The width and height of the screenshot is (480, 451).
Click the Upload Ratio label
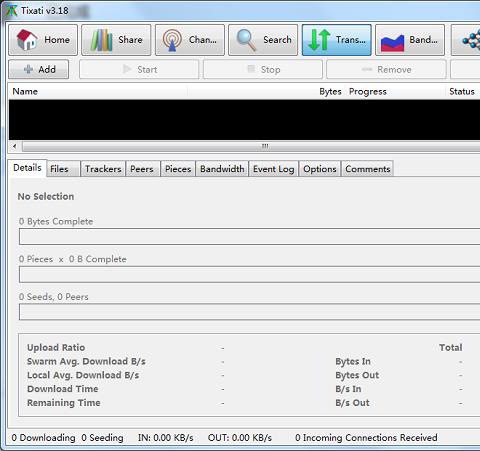(x=56, y=348)
